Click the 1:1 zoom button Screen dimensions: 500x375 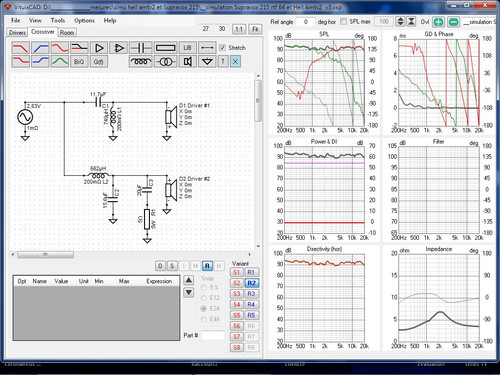(239, 29)
